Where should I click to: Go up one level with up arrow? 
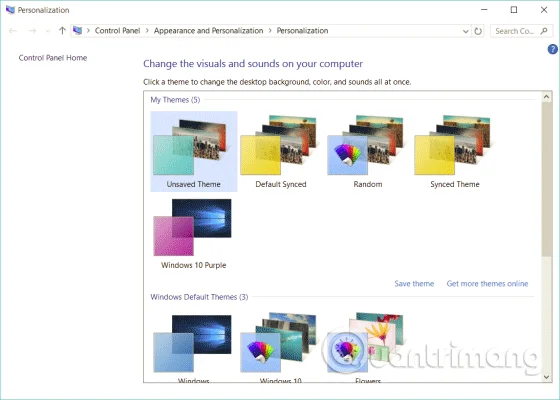[62, 31]
